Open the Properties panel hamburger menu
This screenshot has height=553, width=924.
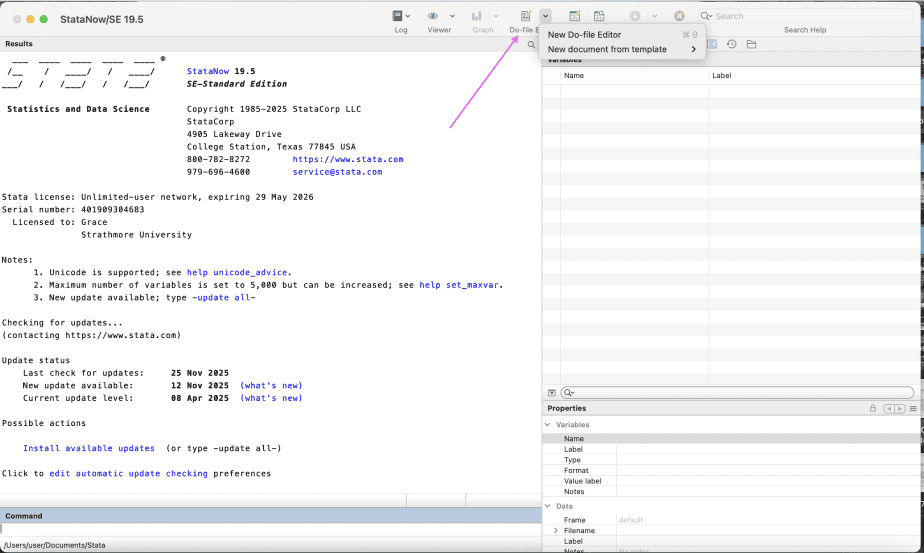tap(913, 408)
